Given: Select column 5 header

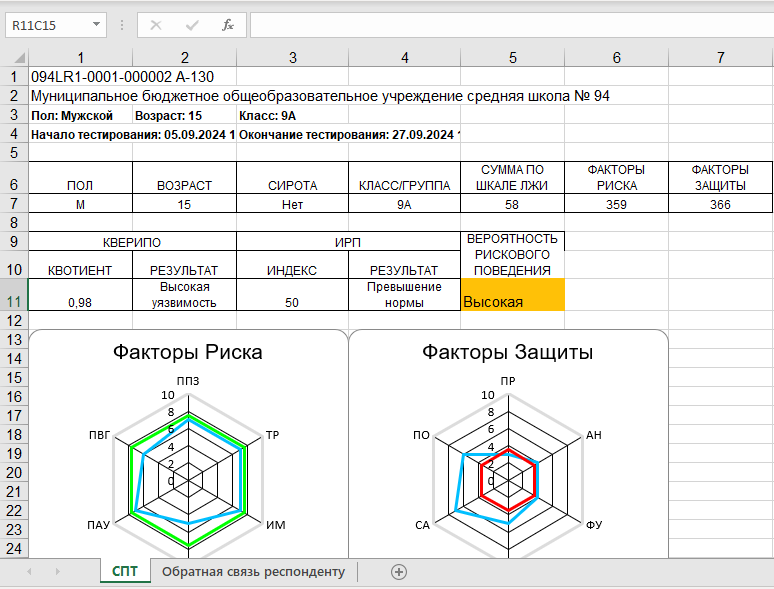Looking at the screenshot, I should pos(512,58).
